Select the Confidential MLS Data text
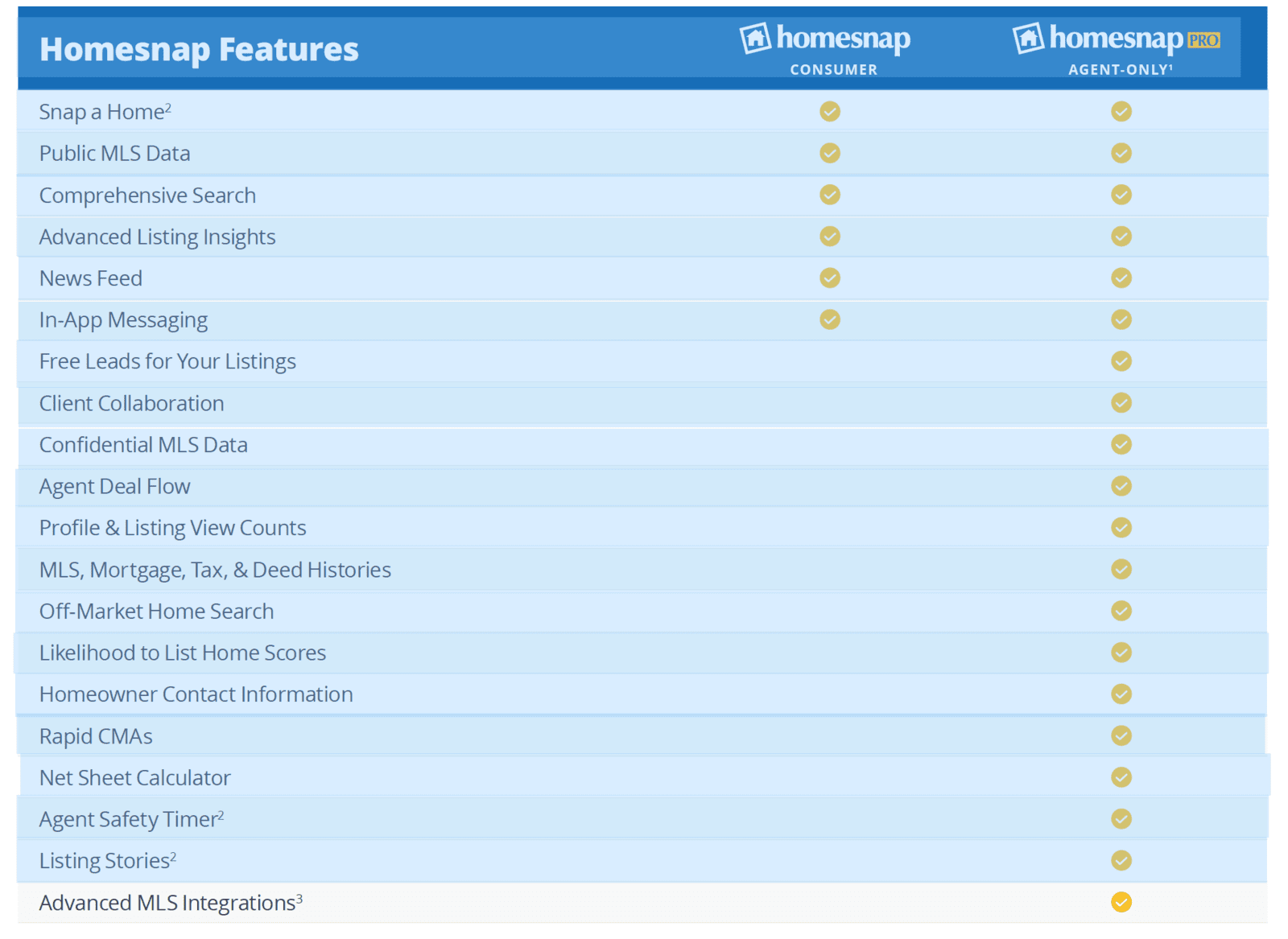 [144, 445]
